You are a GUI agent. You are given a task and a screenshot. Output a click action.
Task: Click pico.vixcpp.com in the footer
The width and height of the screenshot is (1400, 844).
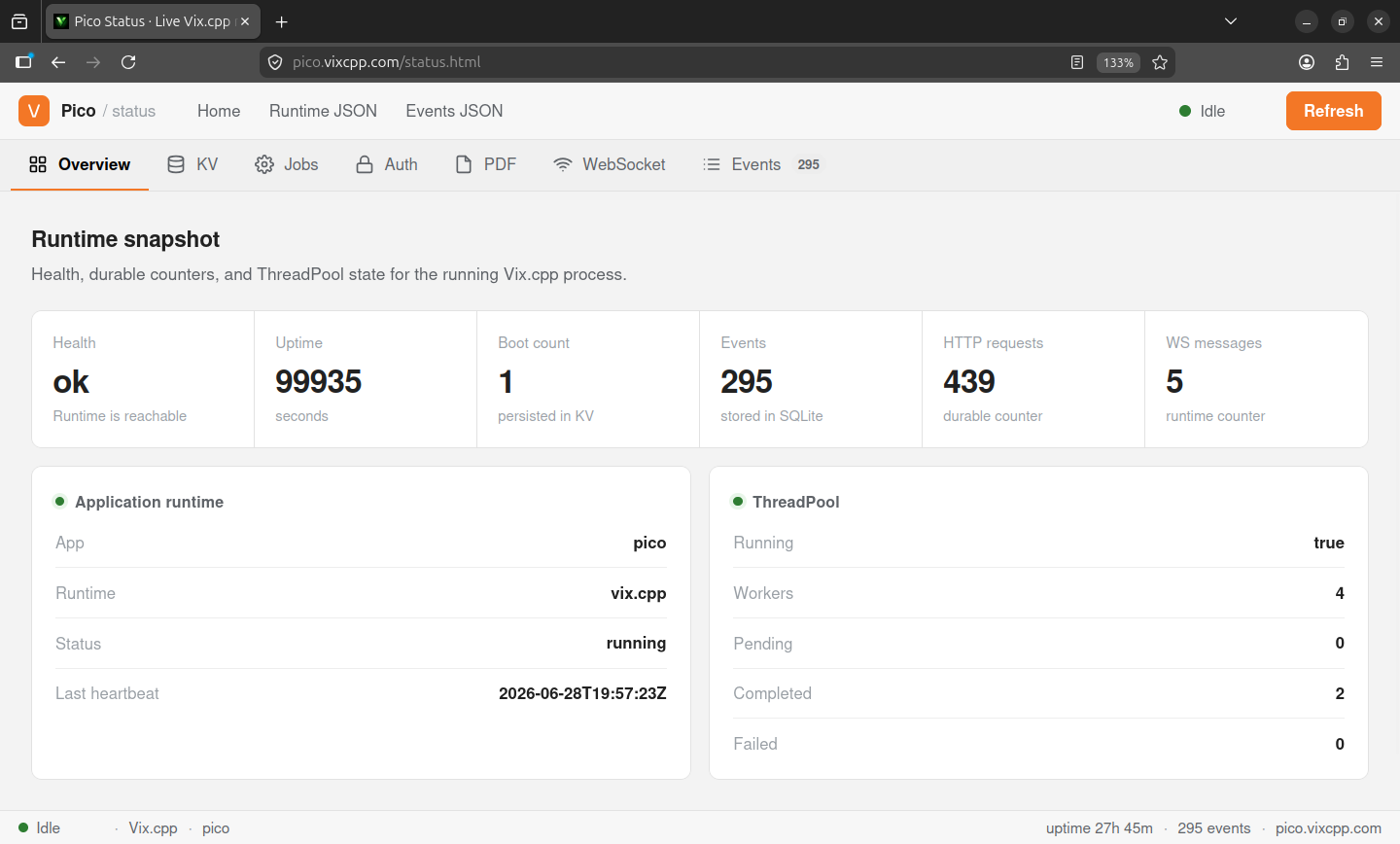1328,828
